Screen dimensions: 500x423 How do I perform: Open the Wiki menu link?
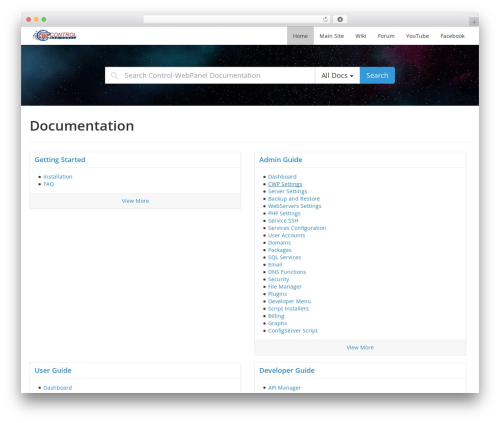click(361, 36)
